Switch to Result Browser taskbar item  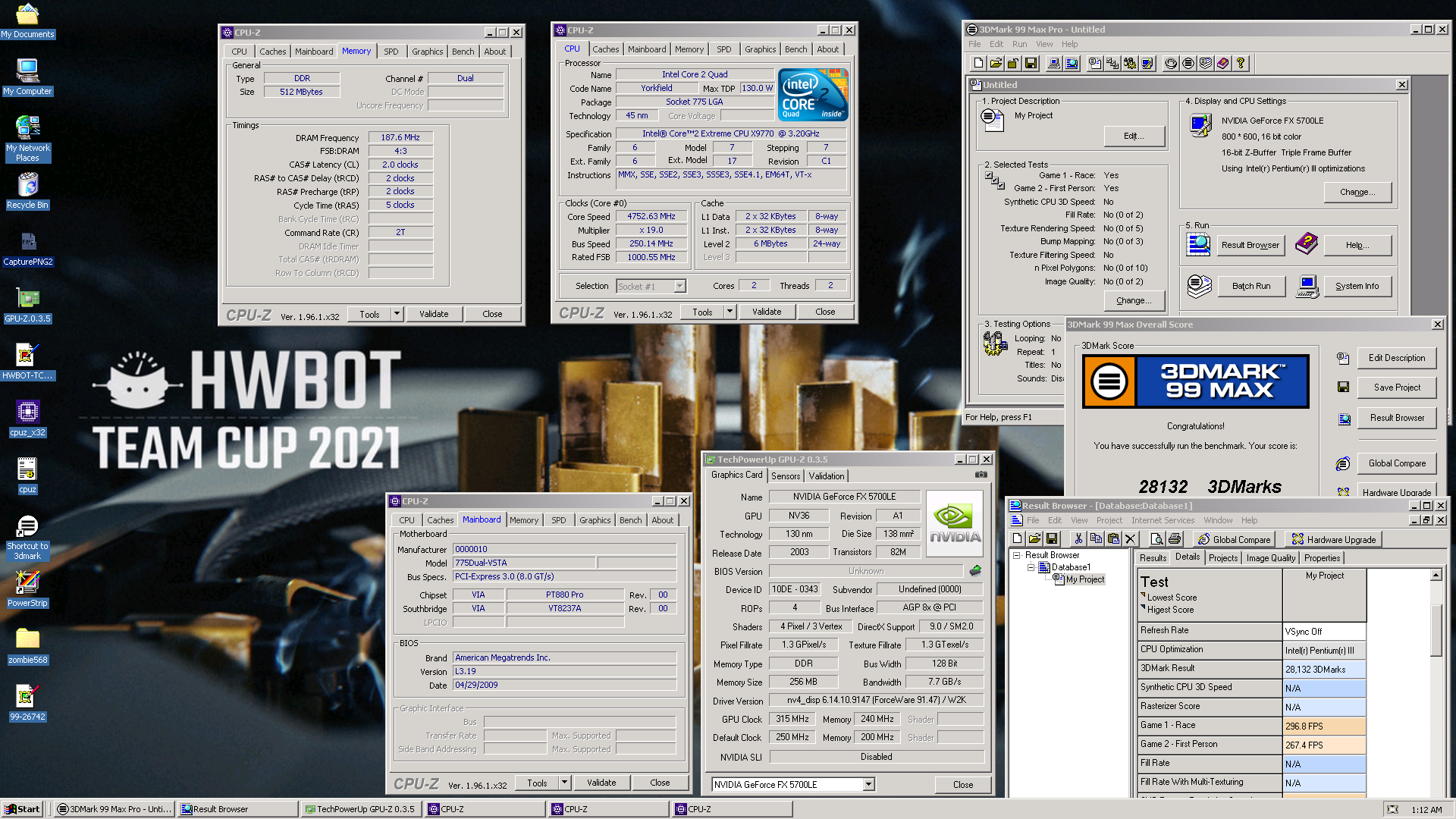[x=237, y=809]
